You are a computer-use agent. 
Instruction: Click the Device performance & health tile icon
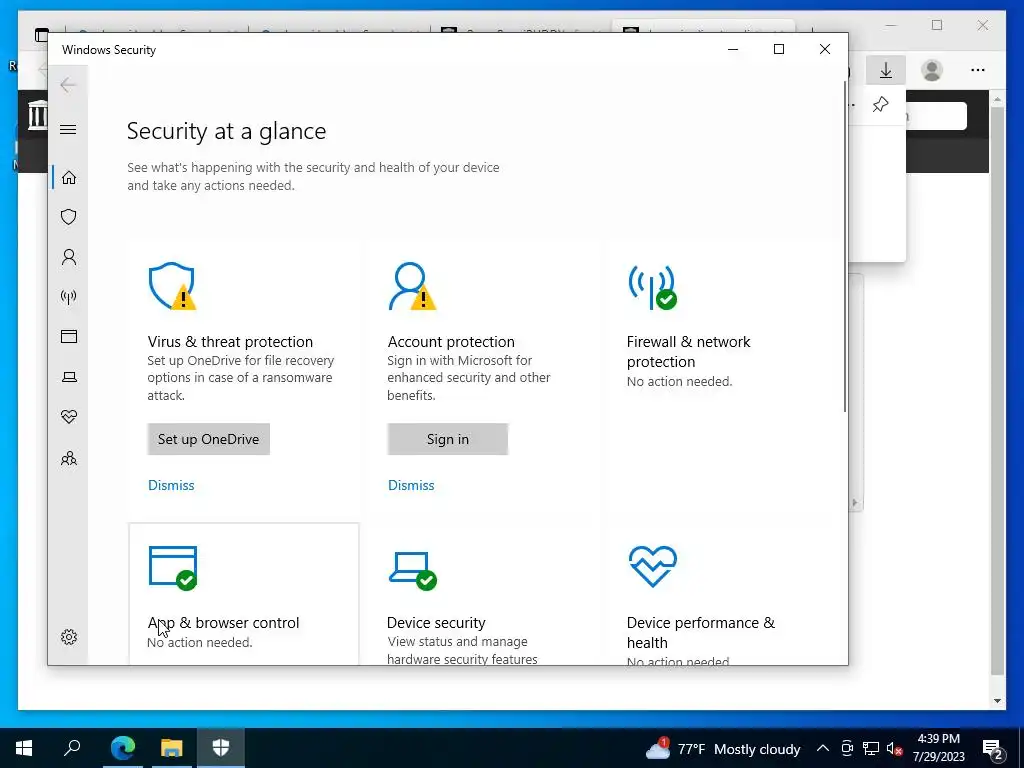click(x=652, y=566)
